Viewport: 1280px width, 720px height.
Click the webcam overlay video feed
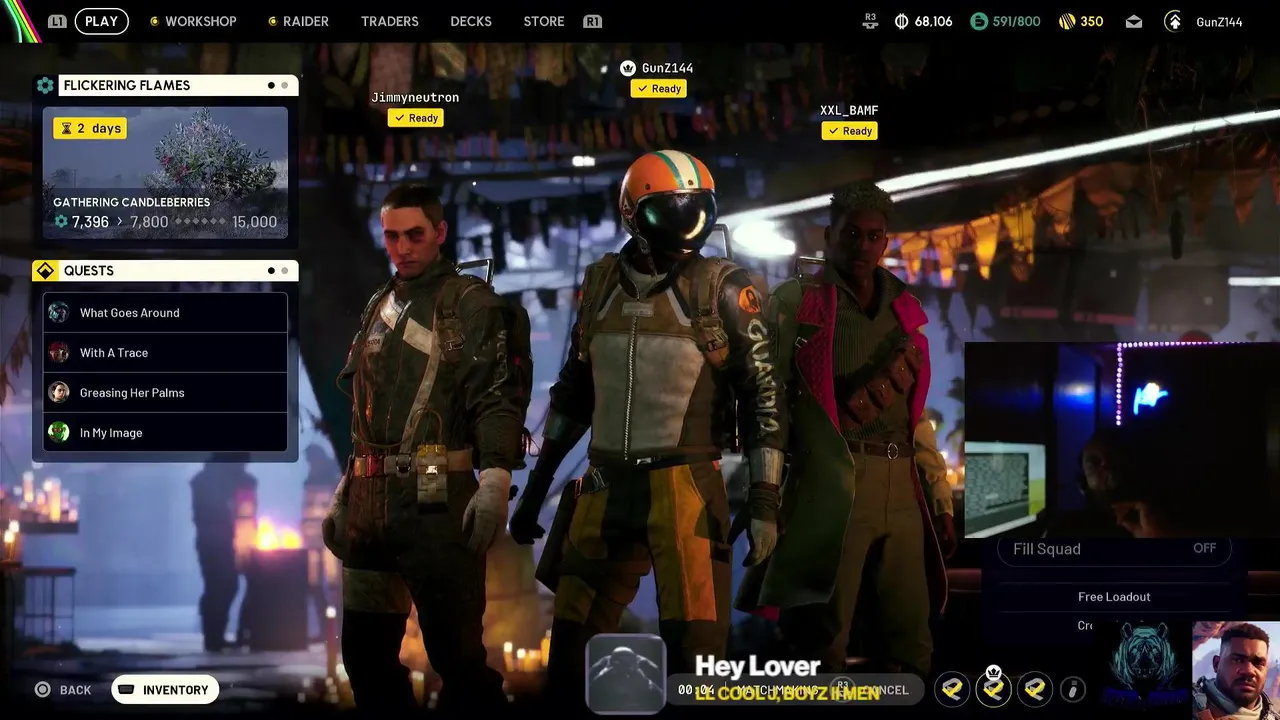point(1122,440)
